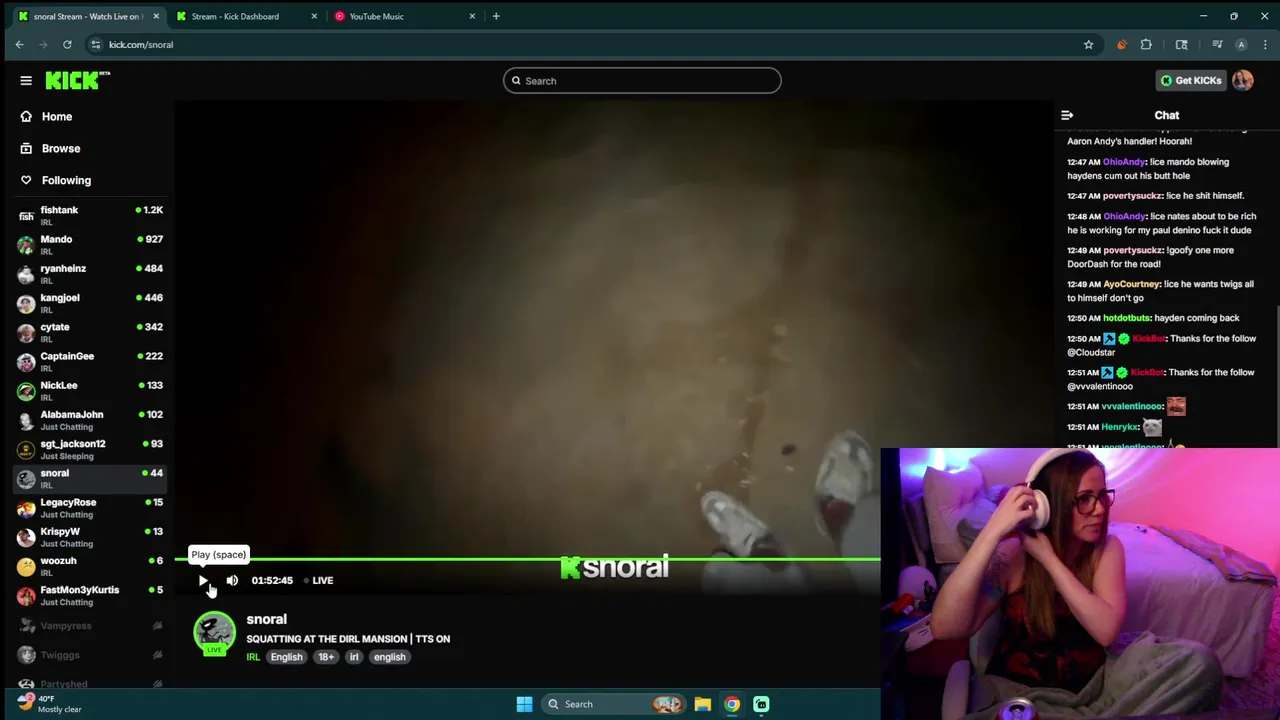Open Chrome three-dot menu

coord(1265,44)
